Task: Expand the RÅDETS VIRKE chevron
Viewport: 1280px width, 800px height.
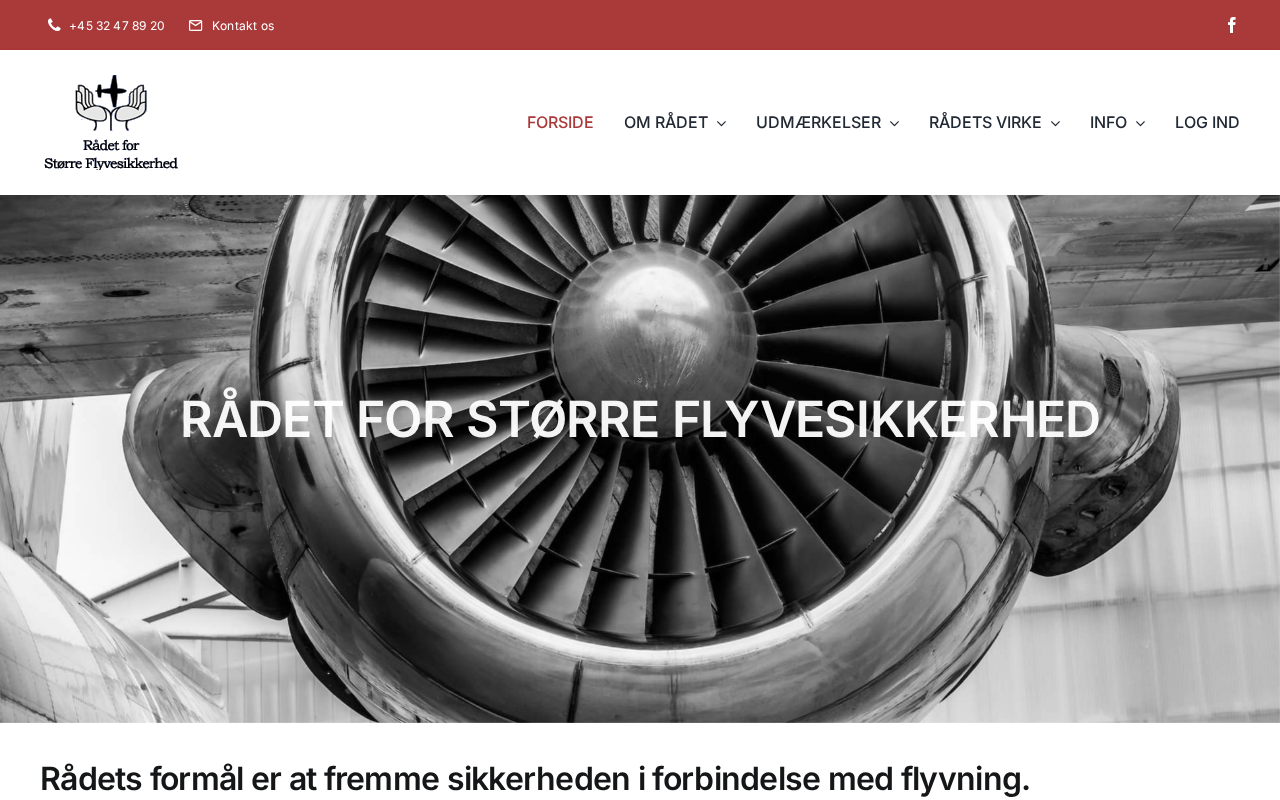Action: 1055,123
